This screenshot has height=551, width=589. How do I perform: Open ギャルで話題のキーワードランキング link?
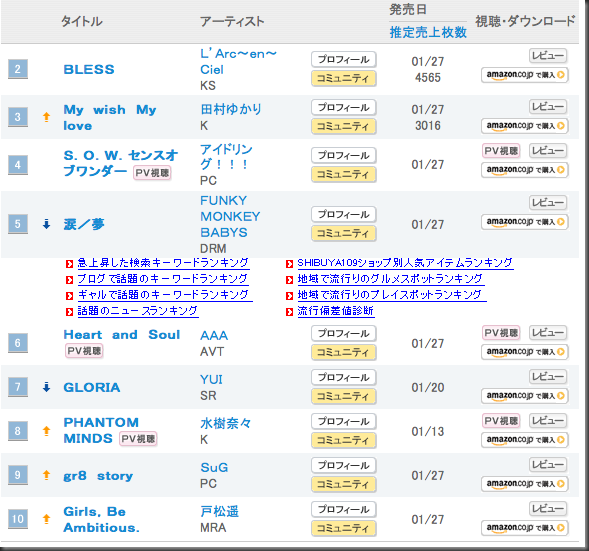click(x=165, y=295)
